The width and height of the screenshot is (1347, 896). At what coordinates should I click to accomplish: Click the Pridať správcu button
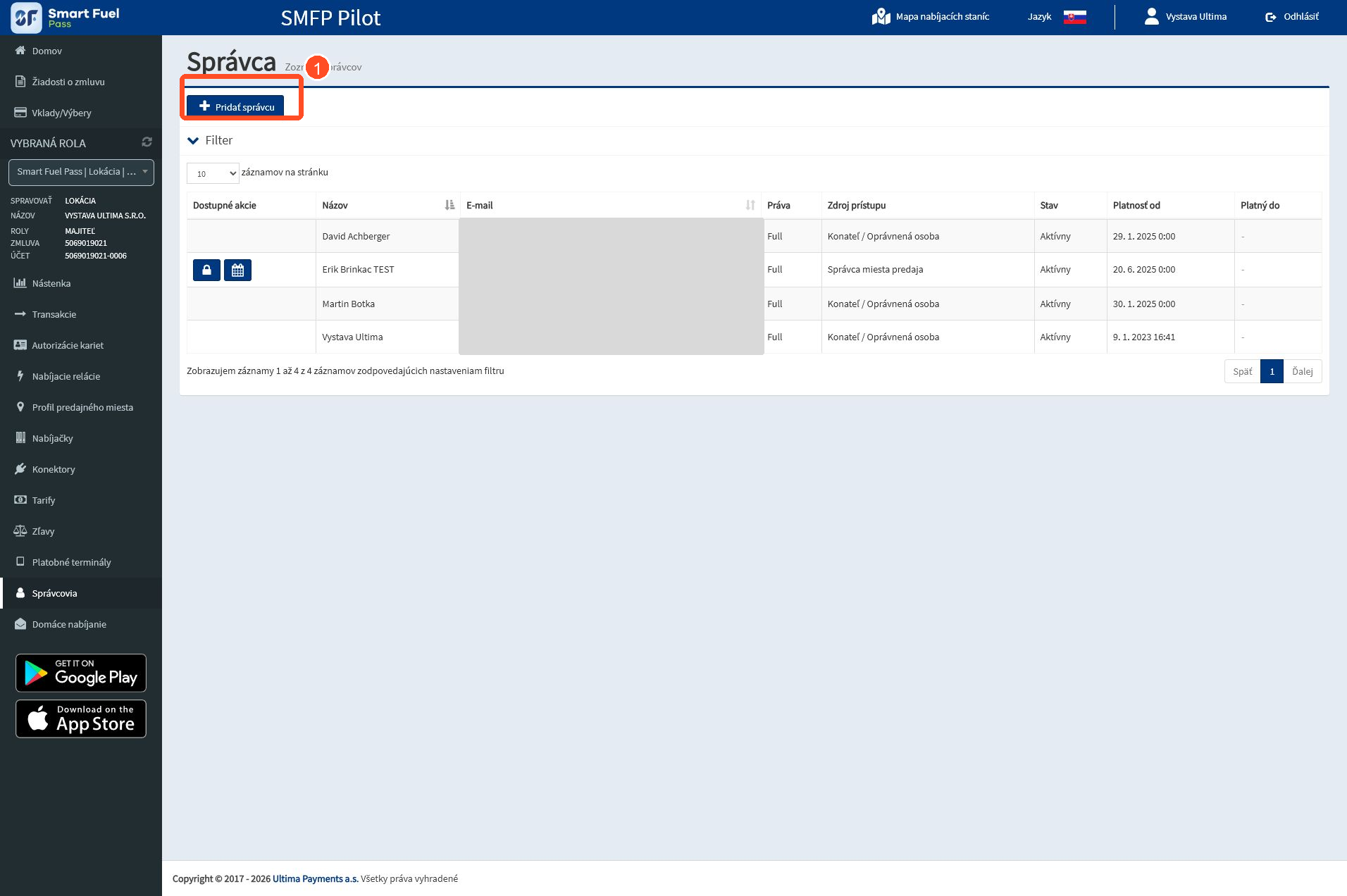tap(235, 106)
